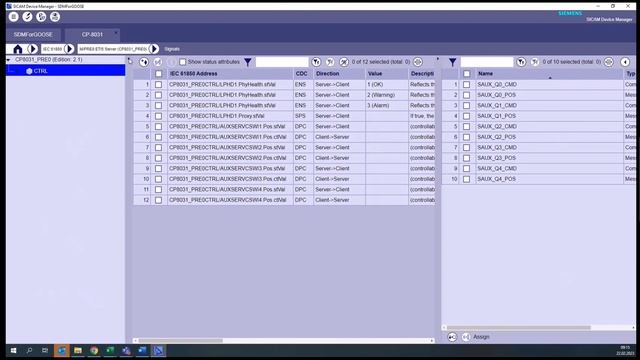Image resolution: width=640 pixels, height=360 pixels.
Task: Clear filter with the crossed-out icon in the left panel
Action: [x=344, y=62]
